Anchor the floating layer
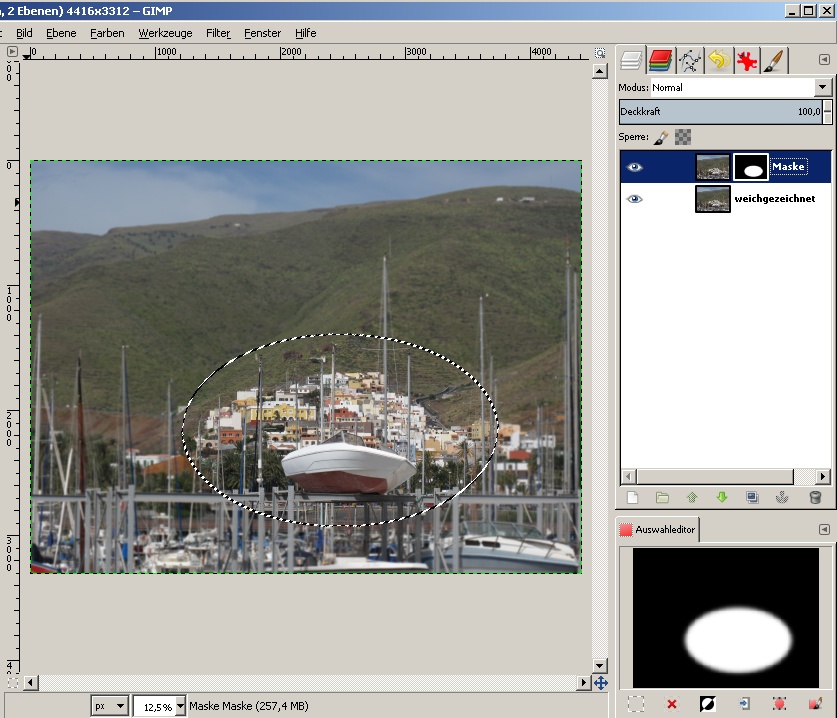Viewport: 837px width, 718px height. pos(784,497)
